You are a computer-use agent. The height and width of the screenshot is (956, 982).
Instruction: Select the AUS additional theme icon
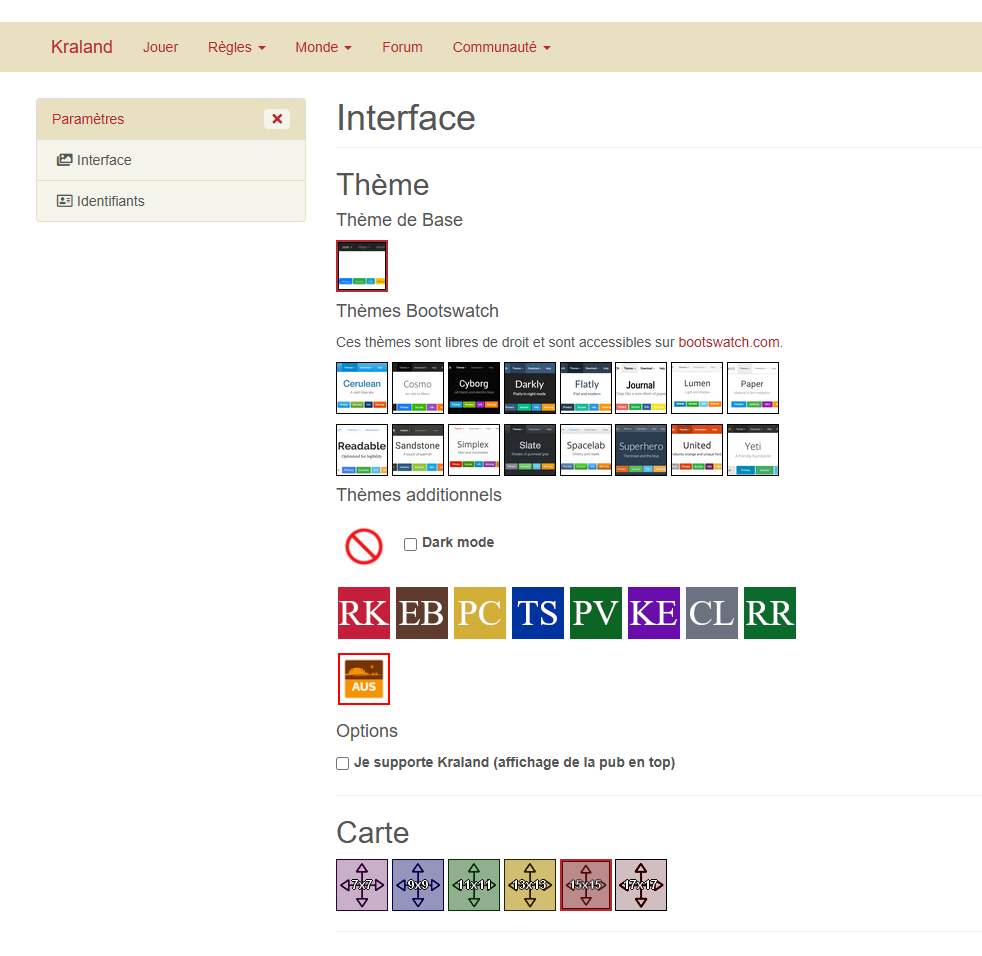[364, 679]
